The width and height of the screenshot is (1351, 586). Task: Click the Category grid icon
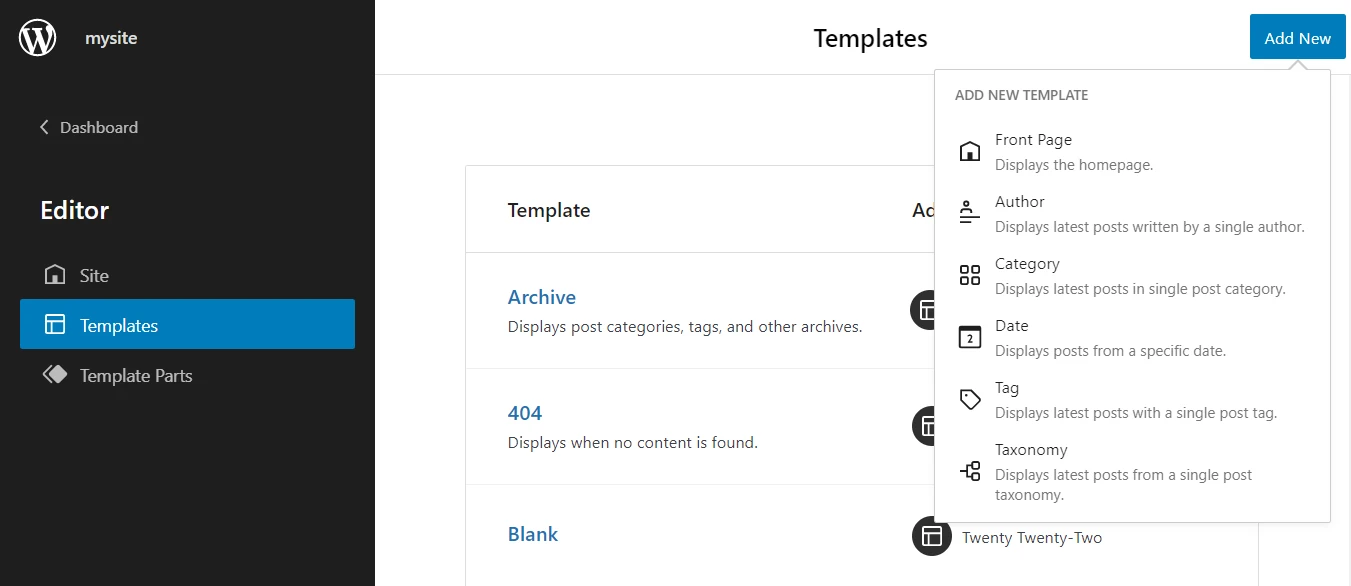970,275
